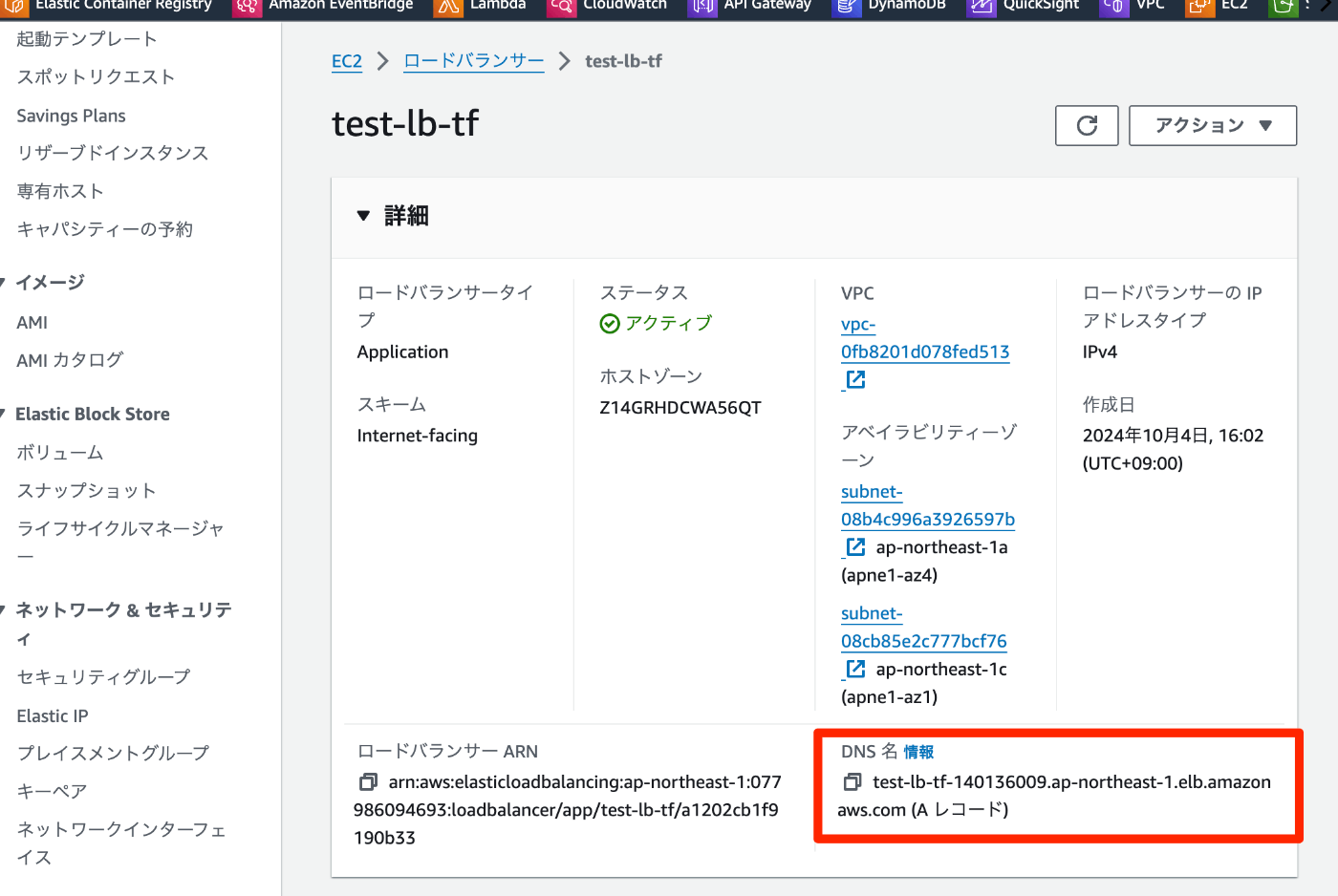The width and height of the screenshot is (1338, 896).
Task: Open キーペア in the sidebar
Action: [x=52, y=791]
